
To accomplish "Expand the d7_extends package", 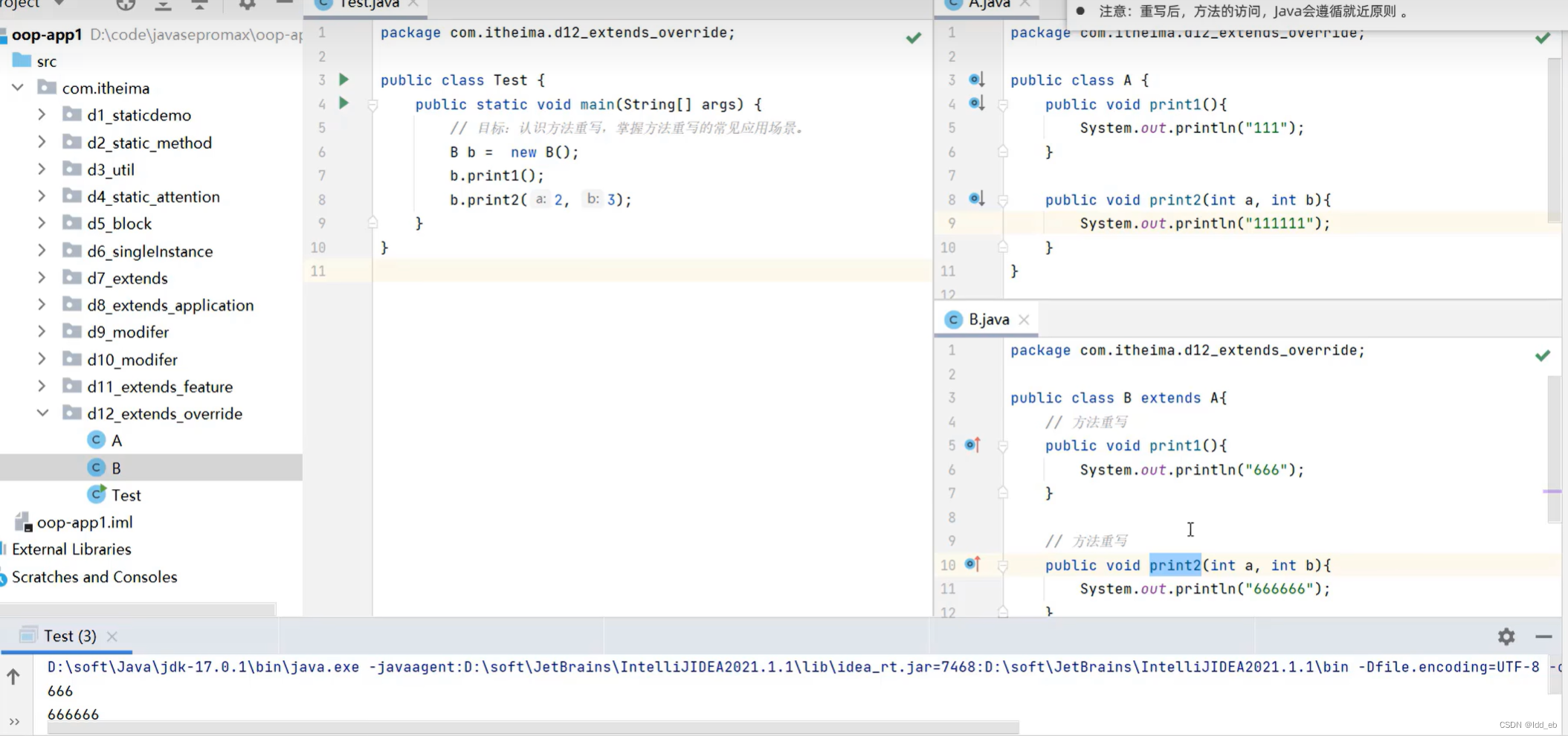I will tap(42, 278).
